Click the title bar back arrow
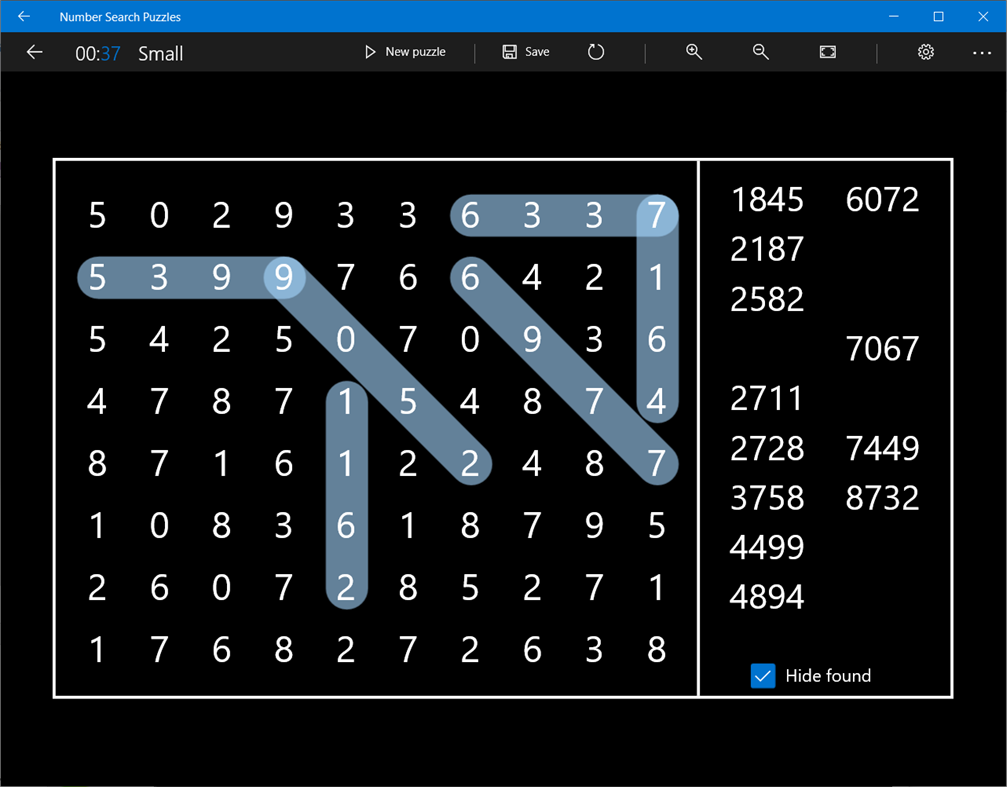Screen dimensions: 1007x787 point(23,16)
